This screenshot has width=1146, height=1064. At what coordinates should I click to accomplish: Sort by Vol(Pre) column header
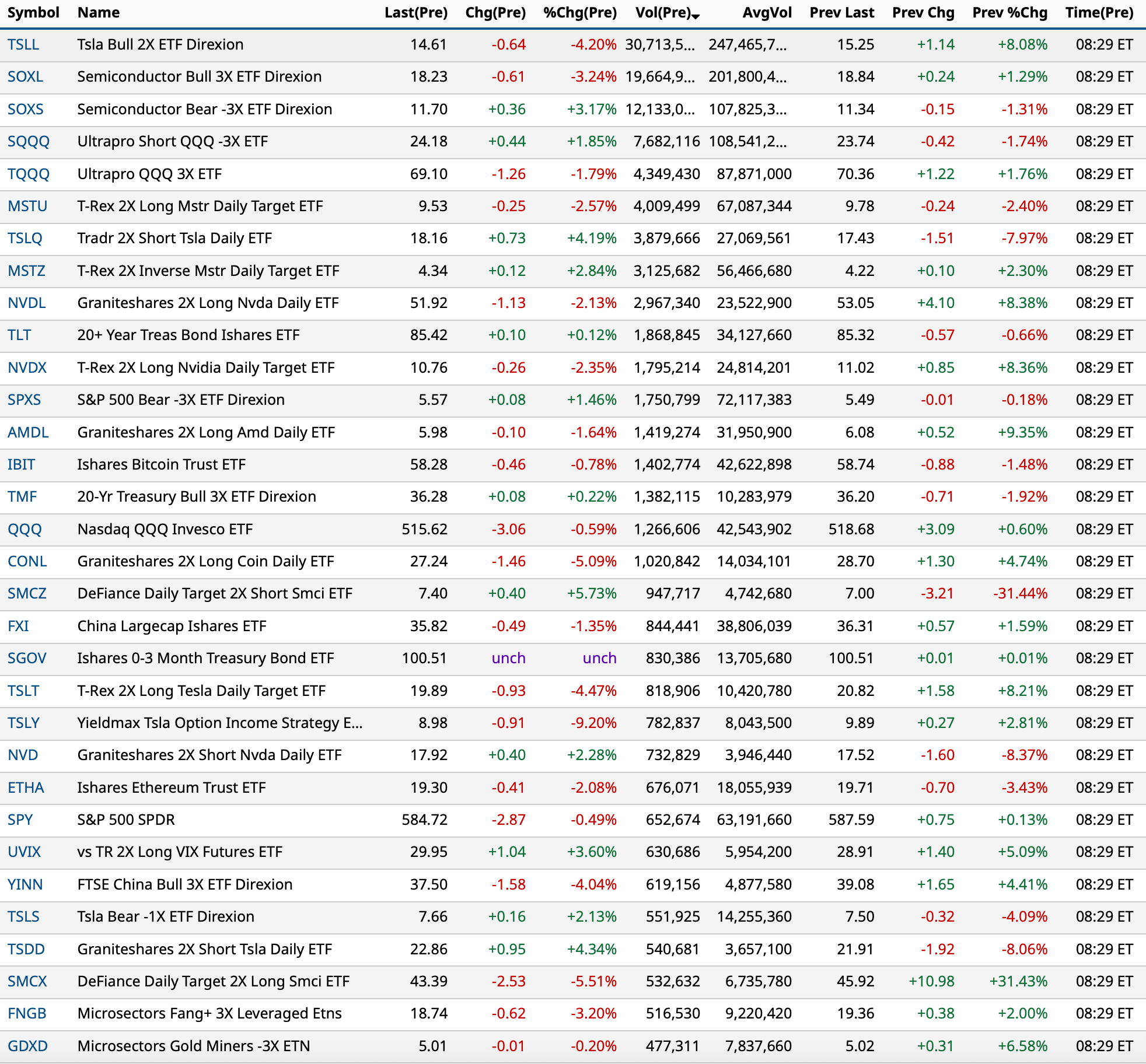663,13
